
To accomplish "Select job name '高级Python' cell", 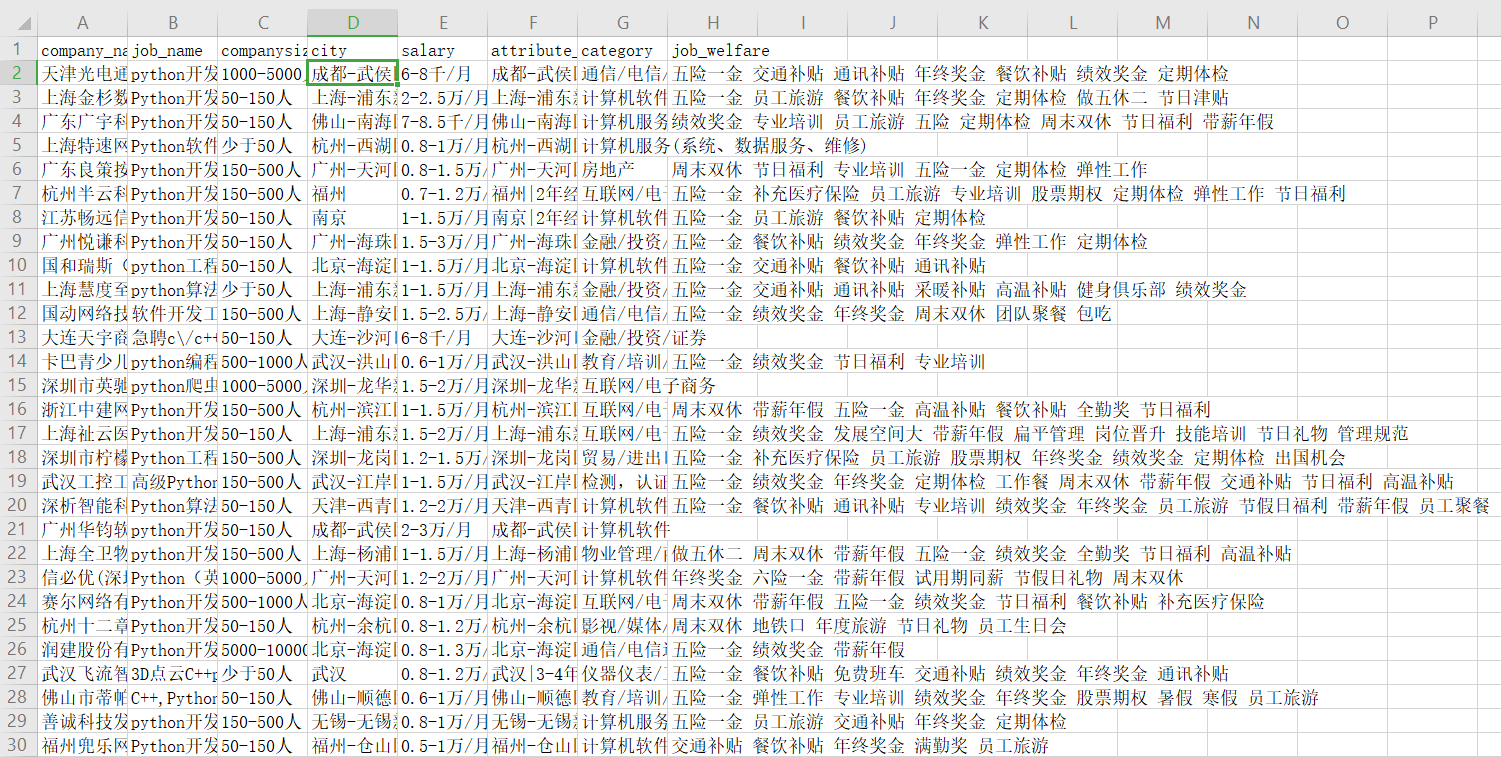I will 173,482.
